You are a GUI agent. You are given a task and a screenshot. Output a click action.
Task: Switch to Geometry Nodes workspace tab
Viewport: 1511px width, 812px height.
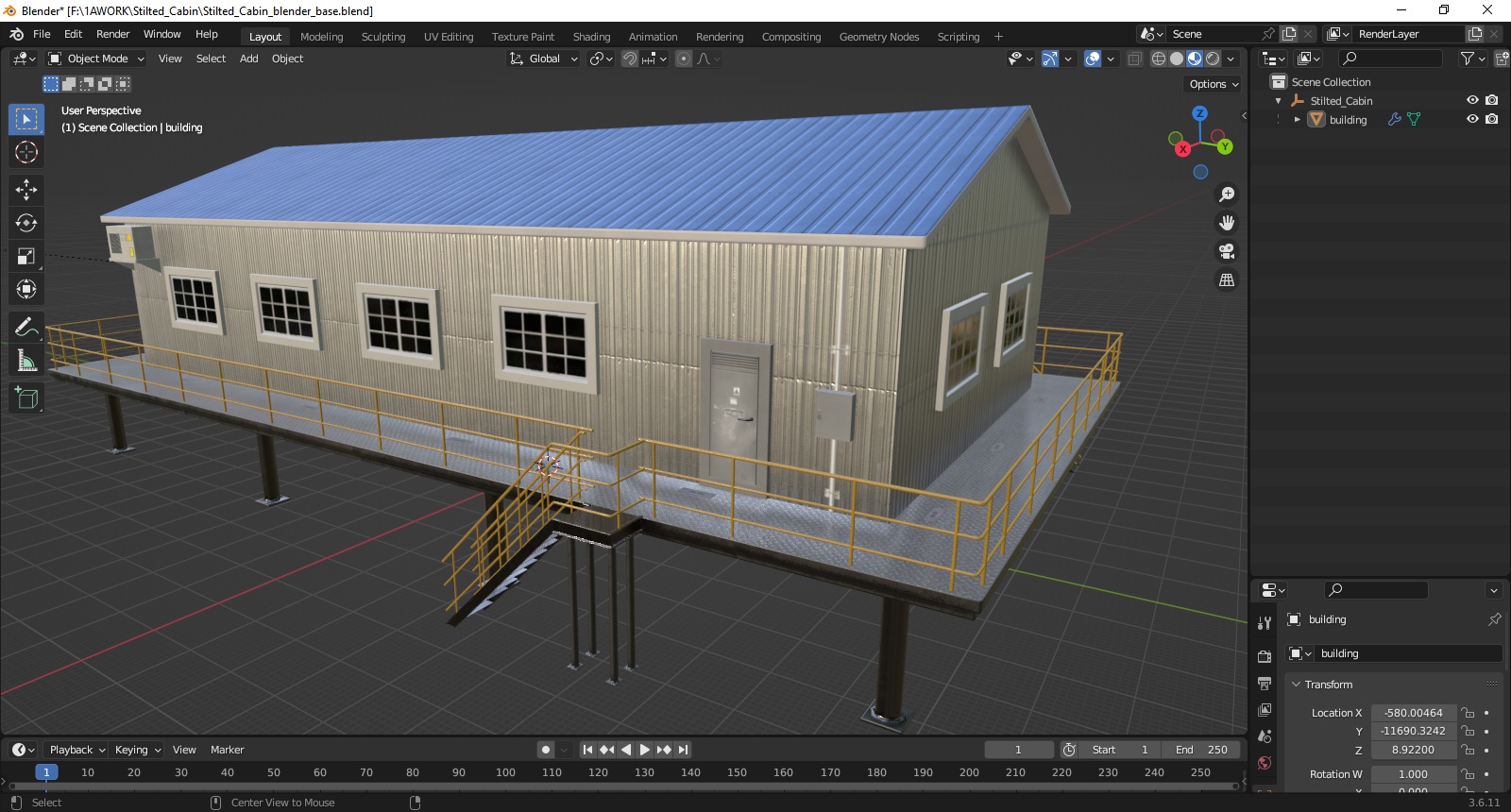tap(878, 37)
